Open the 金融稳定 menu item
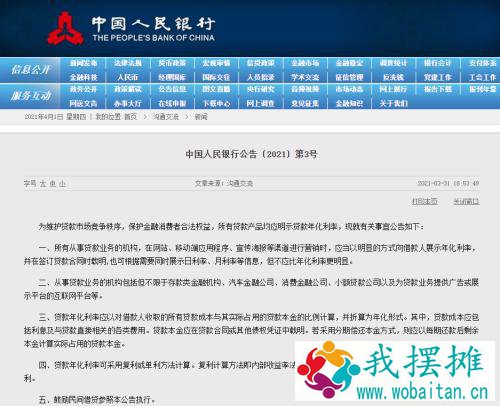The image size is (500, 406). 349,63
